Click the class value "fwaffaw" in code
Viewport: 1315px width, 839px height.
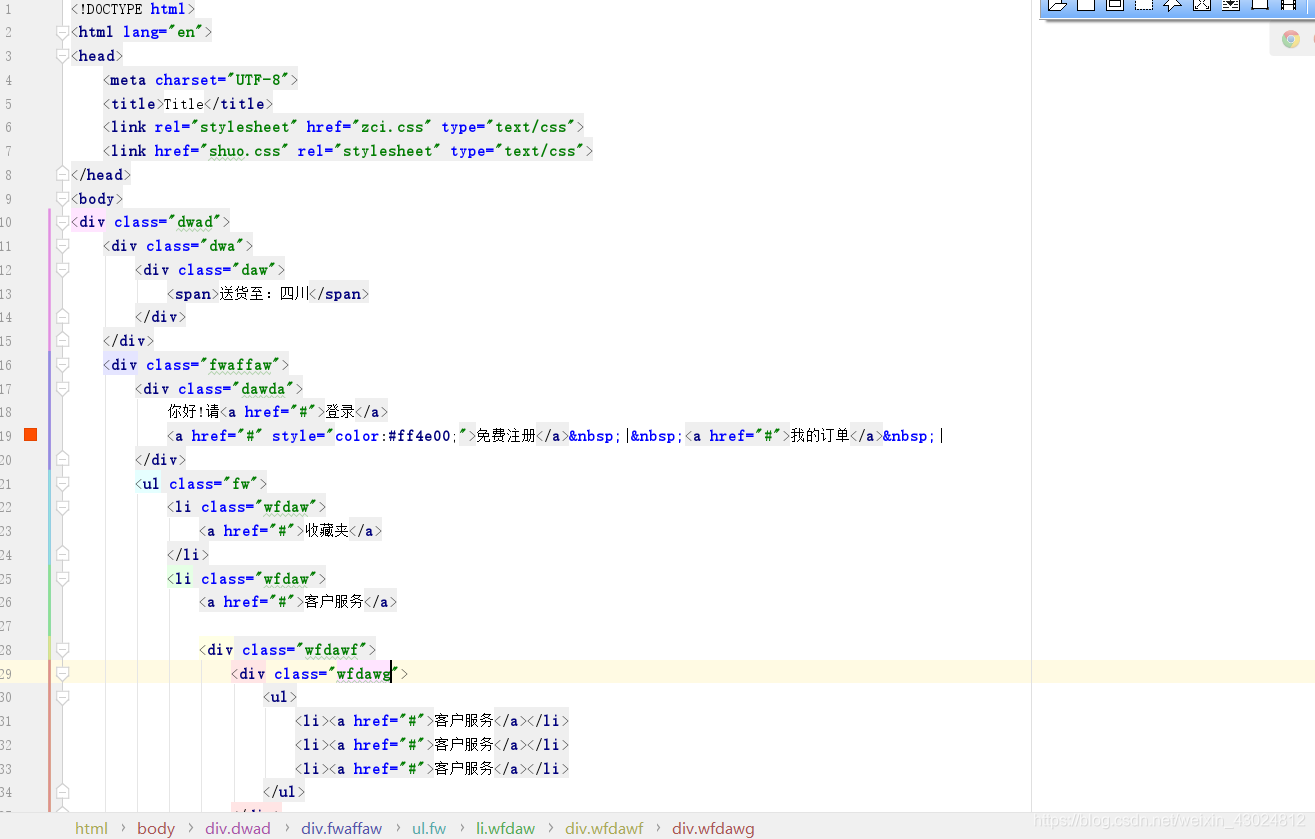241,365
